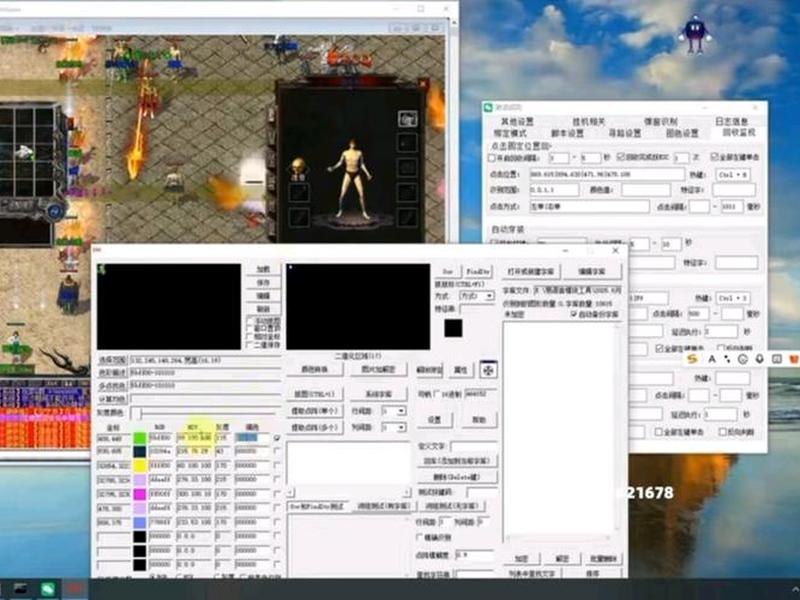
Task: Click the left arrow of the horizontal scrollbar
Action: pos(291,492)
